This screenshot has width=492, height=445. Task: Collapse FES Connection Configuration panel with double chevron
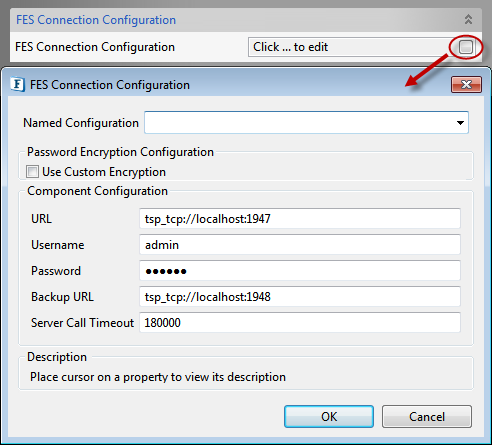click(x=468, y=19)
